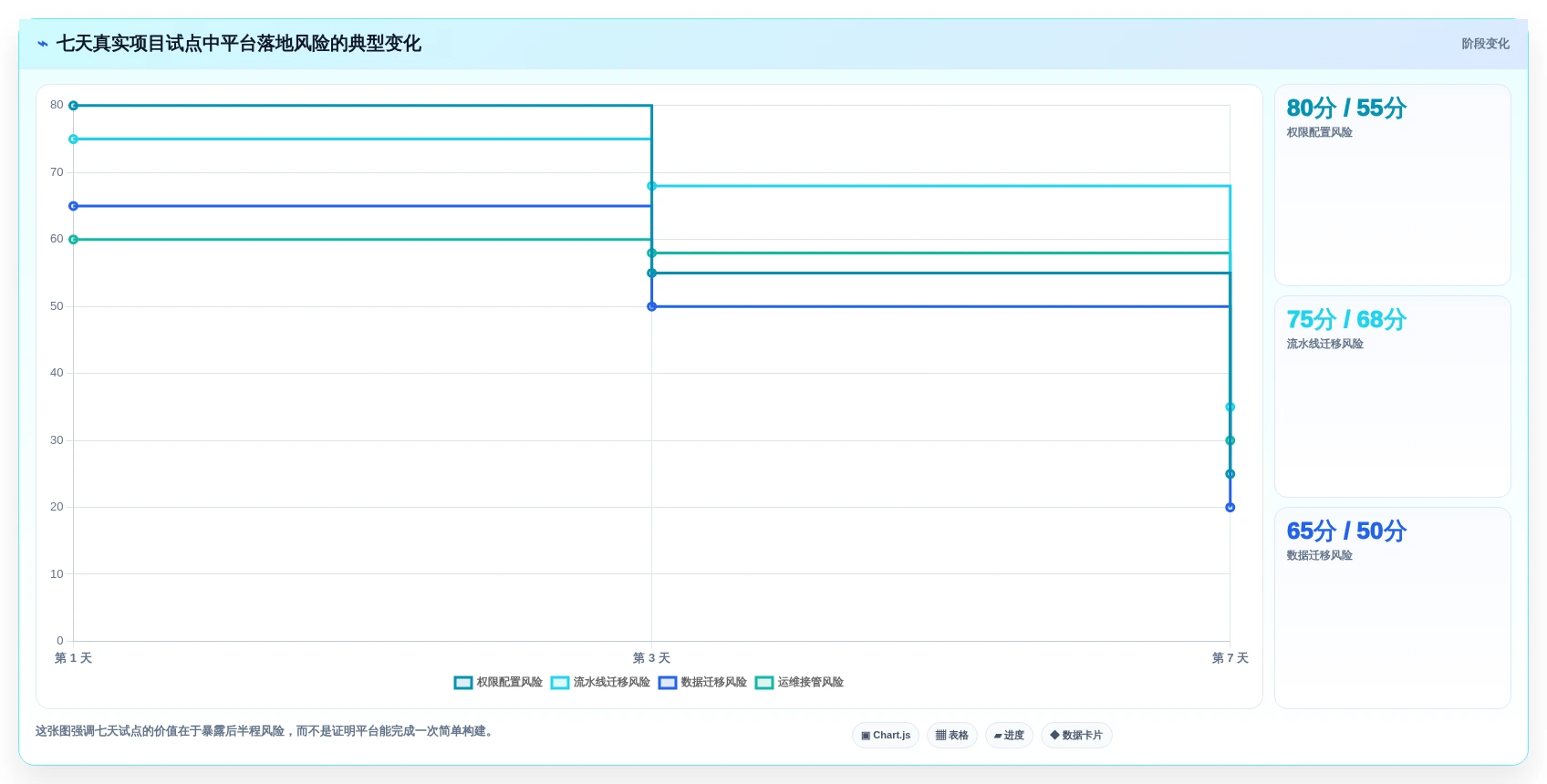Click the footnote text about 七天试点的价值

click(266, 731)
